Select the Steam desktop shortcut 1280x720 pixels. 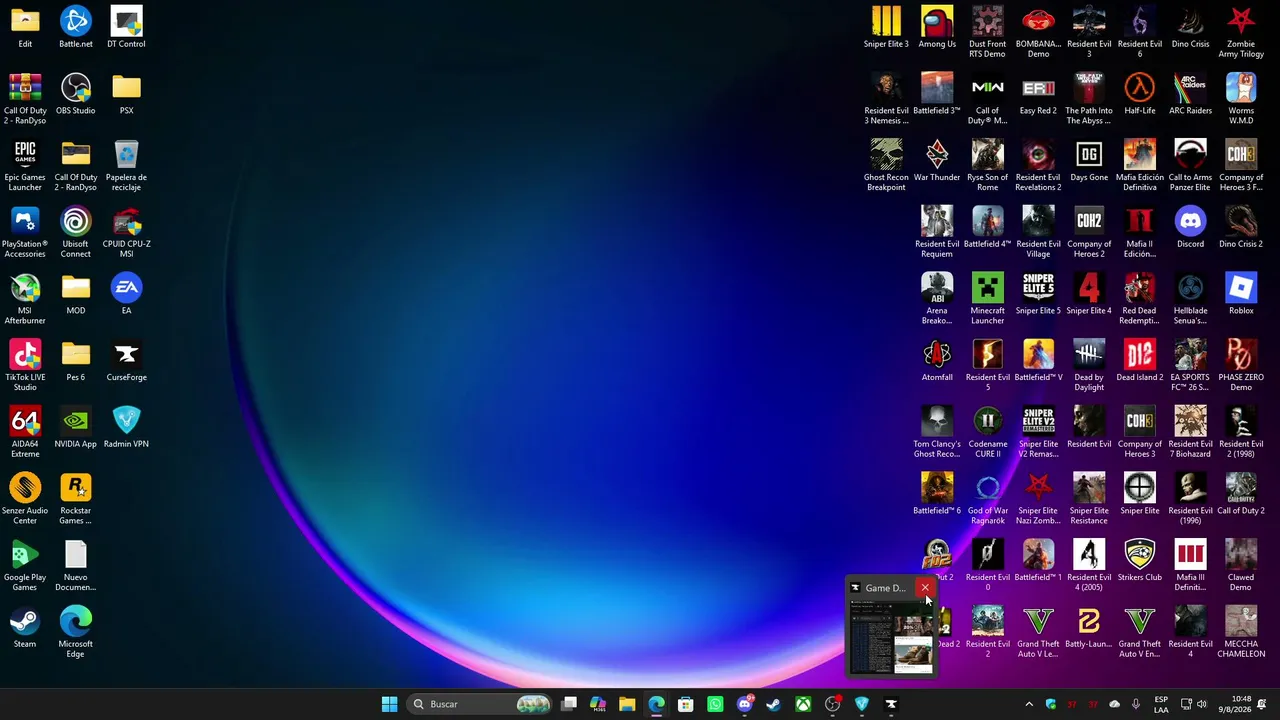coord(25,627)
